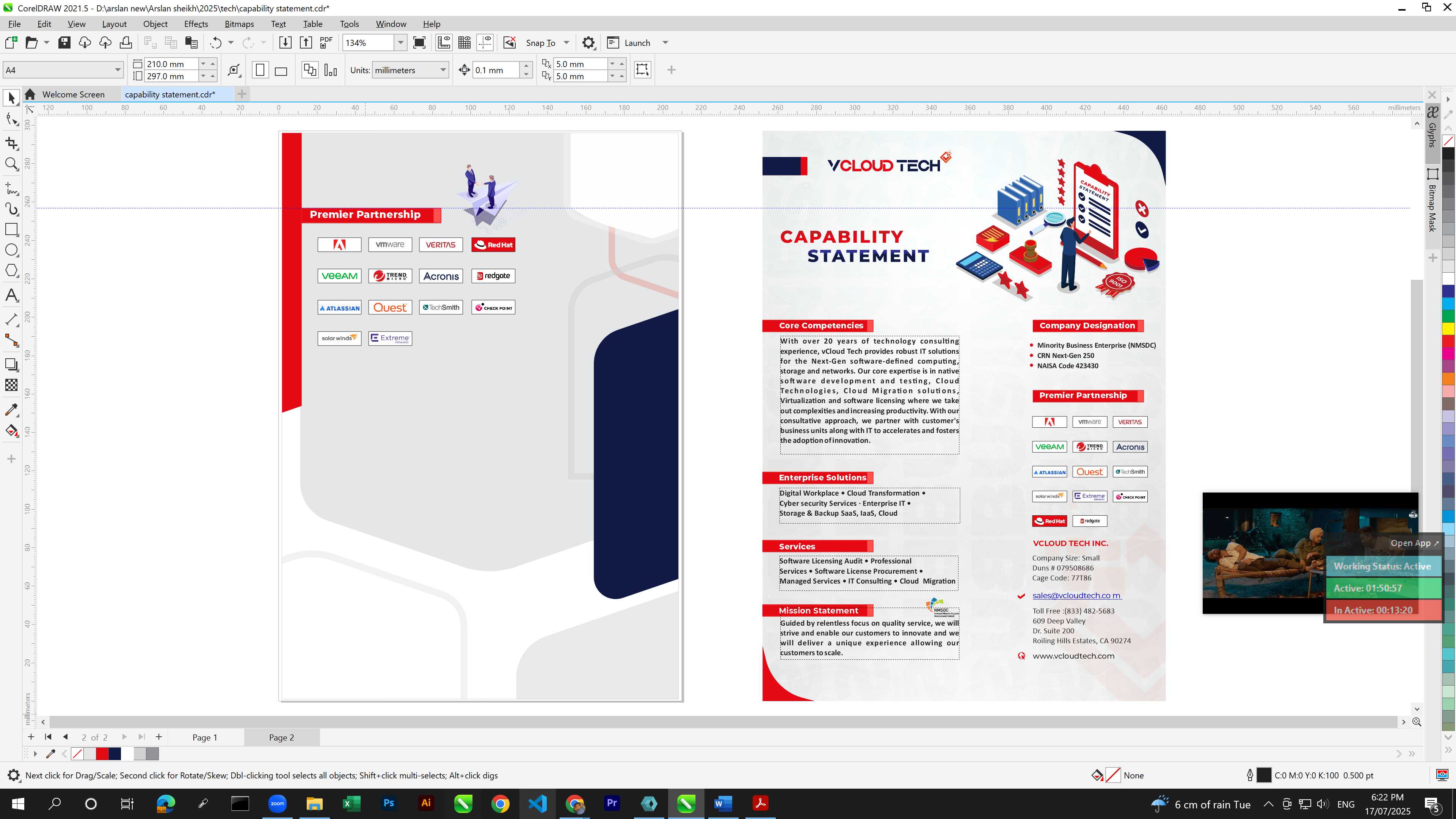Click the Launch button
The height and width of the screenshot is (819, 1456).
point(629,42)
